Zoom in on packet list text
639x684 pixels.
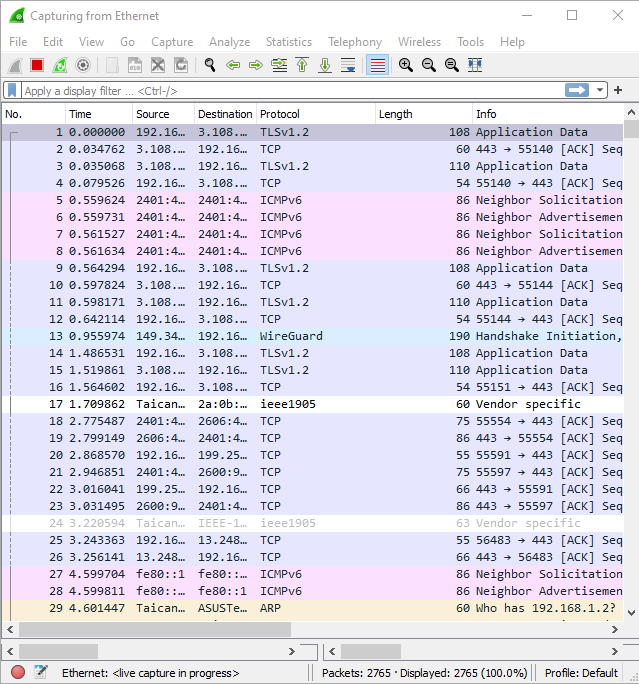406,65
